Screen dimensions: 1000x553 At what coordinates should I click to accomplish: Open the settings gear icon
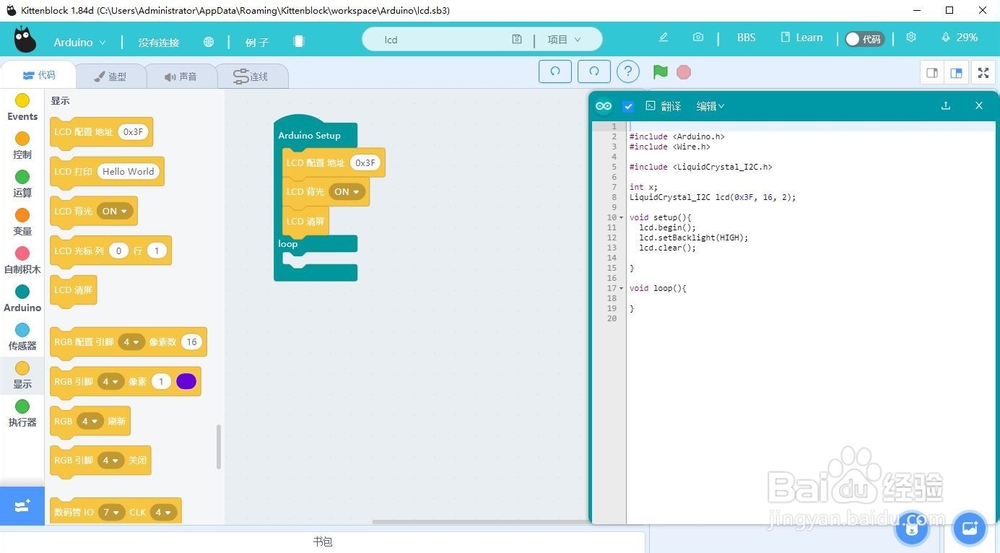[911, 38]
